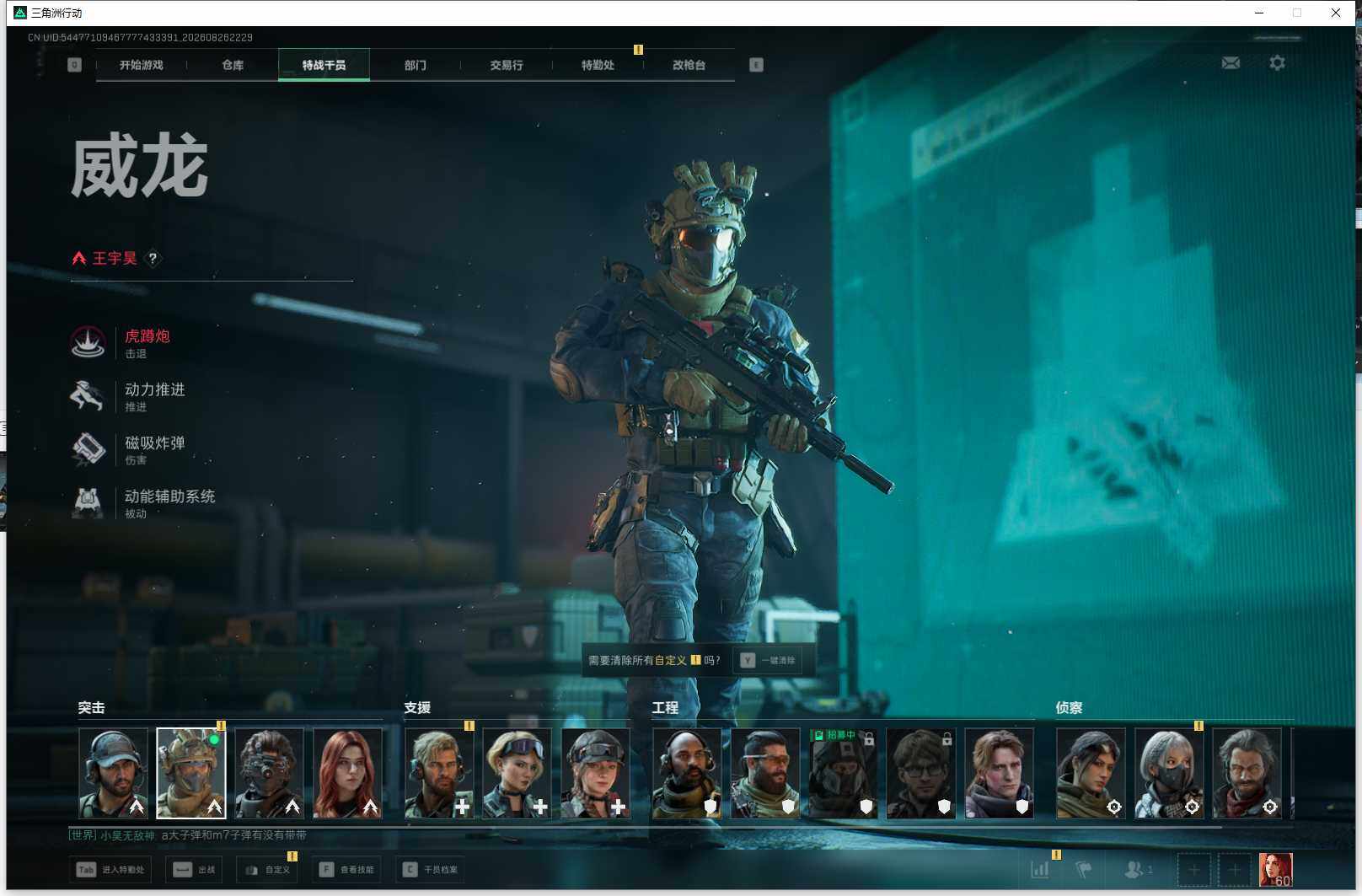1362x896 pixels.
Task: Click the flags icon in bottom bar
Action: [1084, 869]
